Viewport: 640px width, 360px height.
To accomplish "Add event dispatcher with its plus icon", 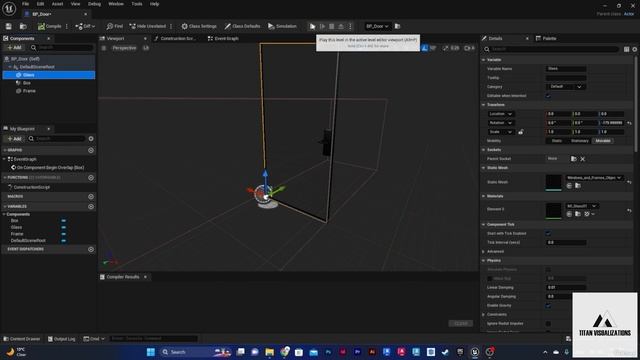I will pos(91,249).
